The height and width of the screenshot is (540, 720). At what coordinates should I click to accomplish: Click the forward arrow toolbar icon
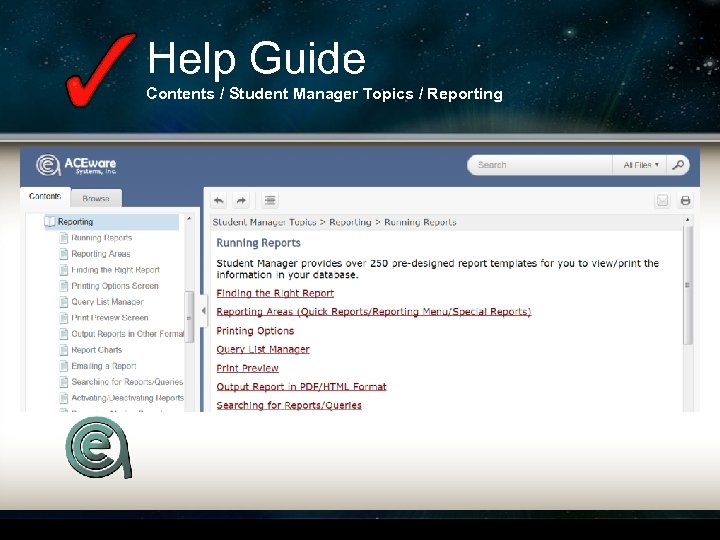tap(241, 201)
